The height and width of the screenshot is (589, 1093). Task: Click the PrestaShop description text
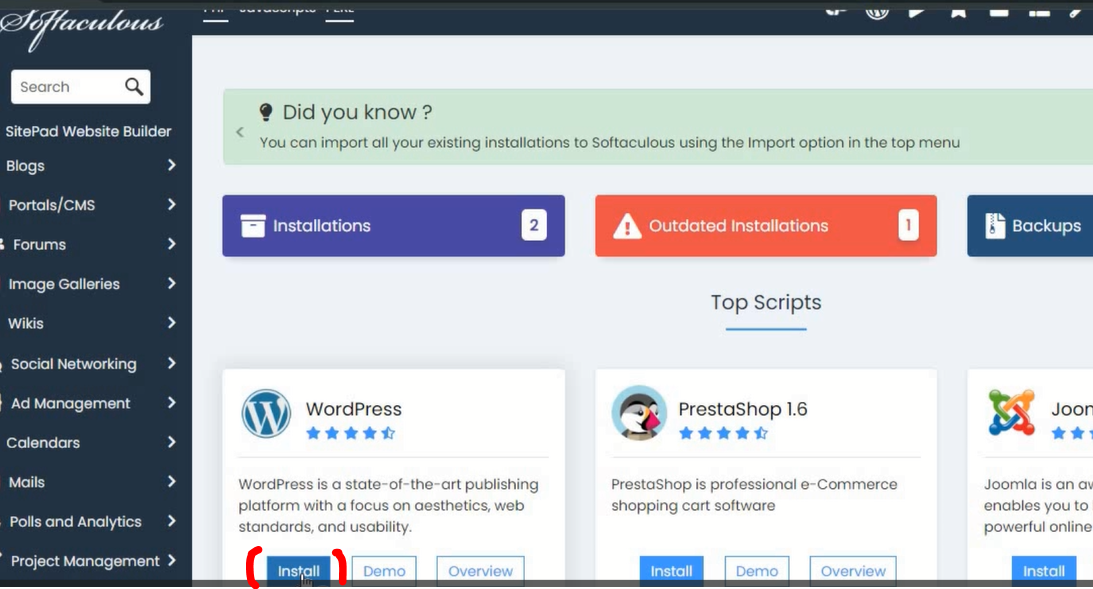point(754,495)
